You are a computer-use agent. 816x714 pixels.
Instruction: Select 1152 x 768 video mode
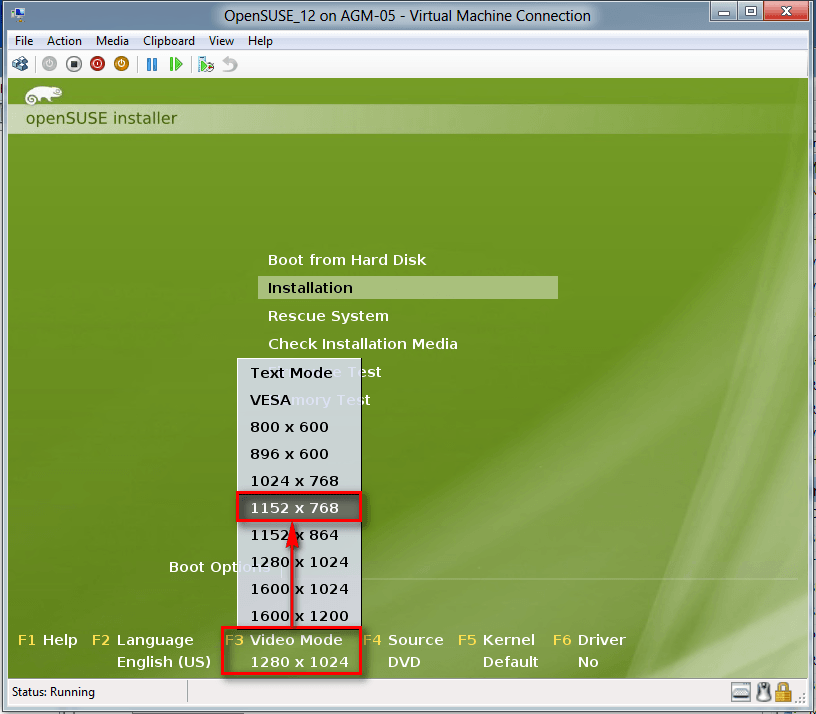tap(295, 508)
